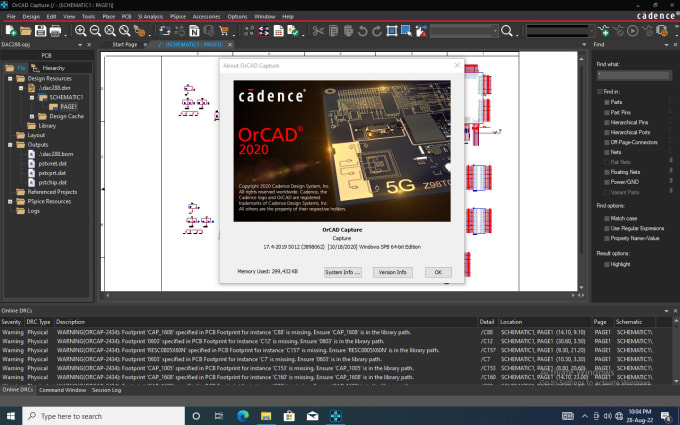Enable the Hierarchical Pins checkbox
Viewport: 680px width, 425px height.
(x=607, y=122)
